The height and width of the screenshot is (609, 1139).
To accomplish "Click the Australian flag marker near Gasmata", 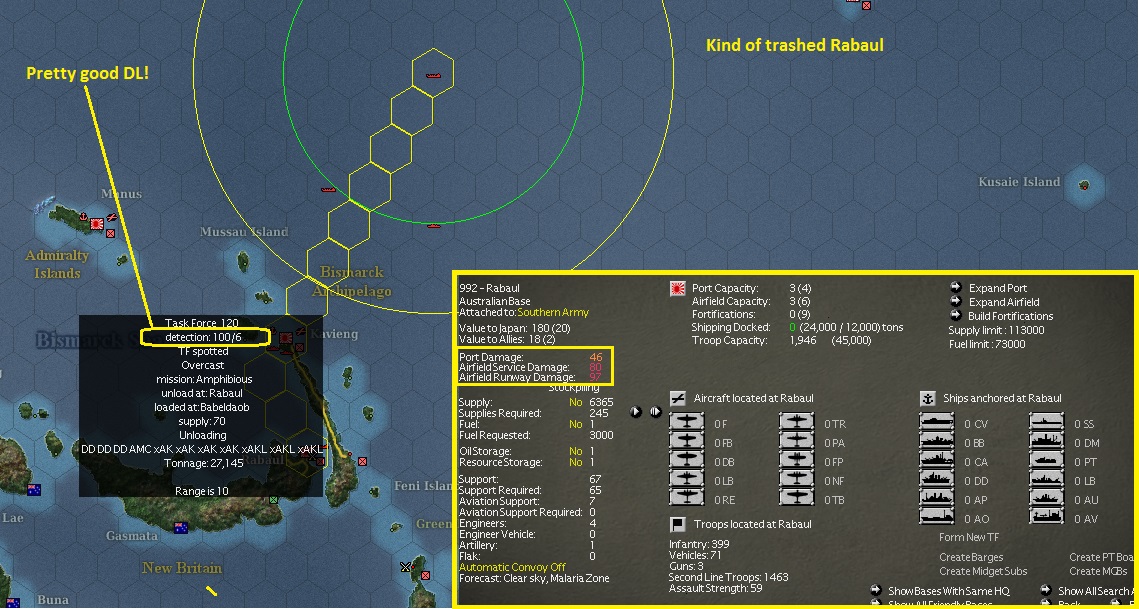I will coord(180,528).
